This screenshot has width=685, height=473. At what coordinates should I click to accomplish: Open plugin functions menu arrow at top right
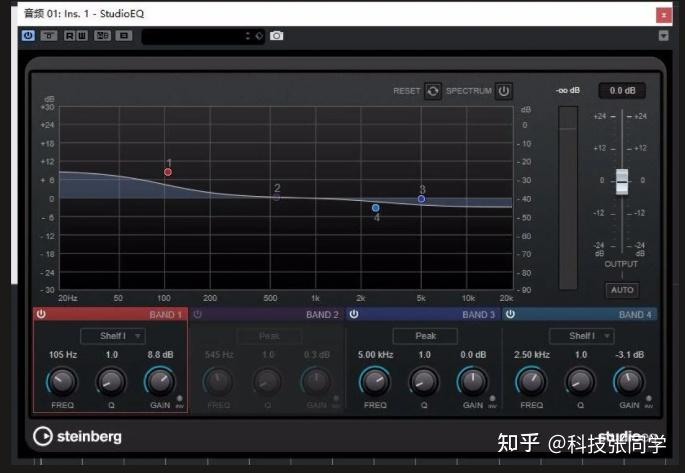click(x=663, y=36)
